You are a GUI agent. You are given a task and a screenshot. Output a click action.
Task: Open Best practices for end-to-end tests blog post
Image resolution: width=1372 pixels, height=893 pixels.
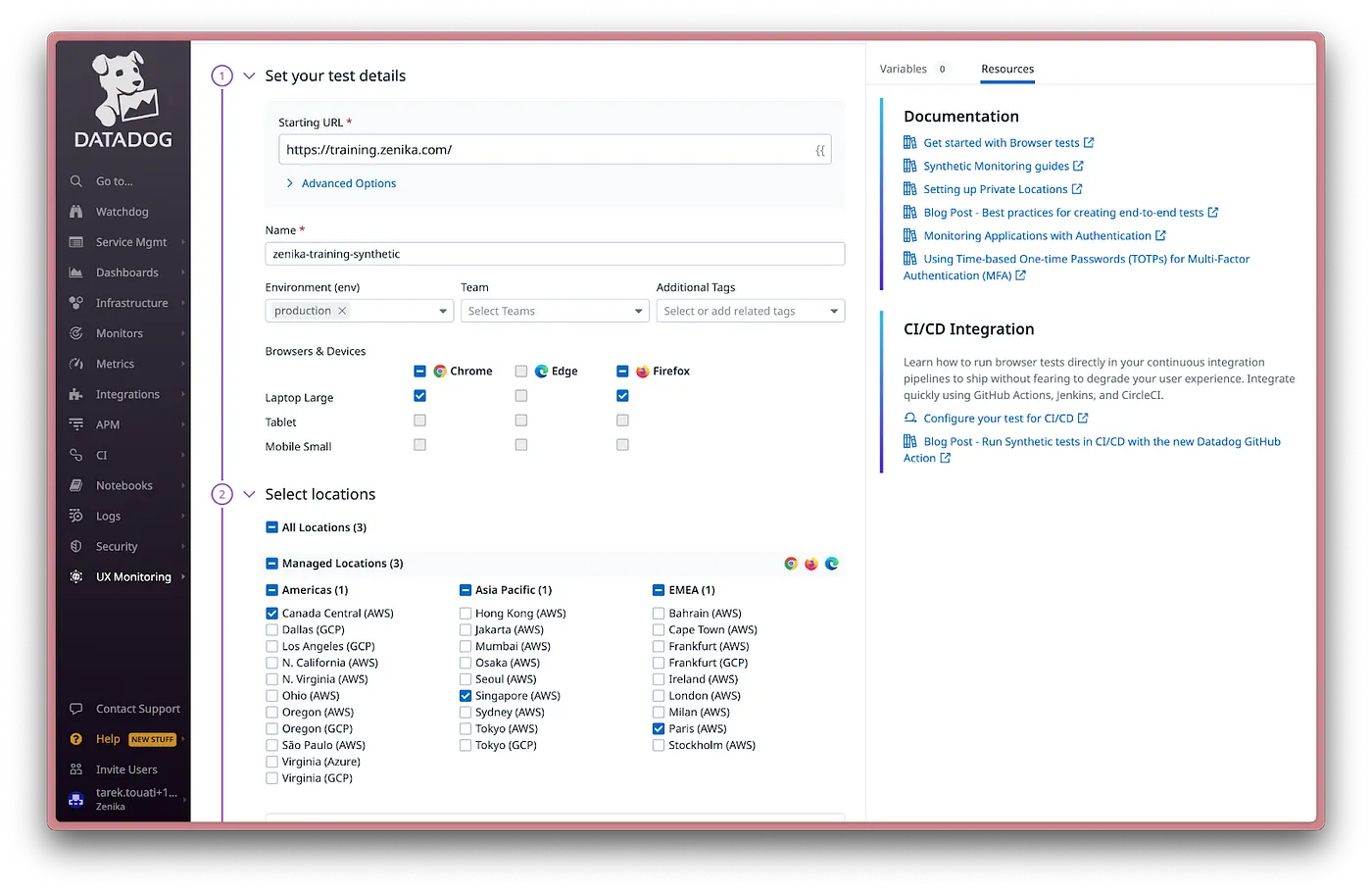tap(1063, 213)
